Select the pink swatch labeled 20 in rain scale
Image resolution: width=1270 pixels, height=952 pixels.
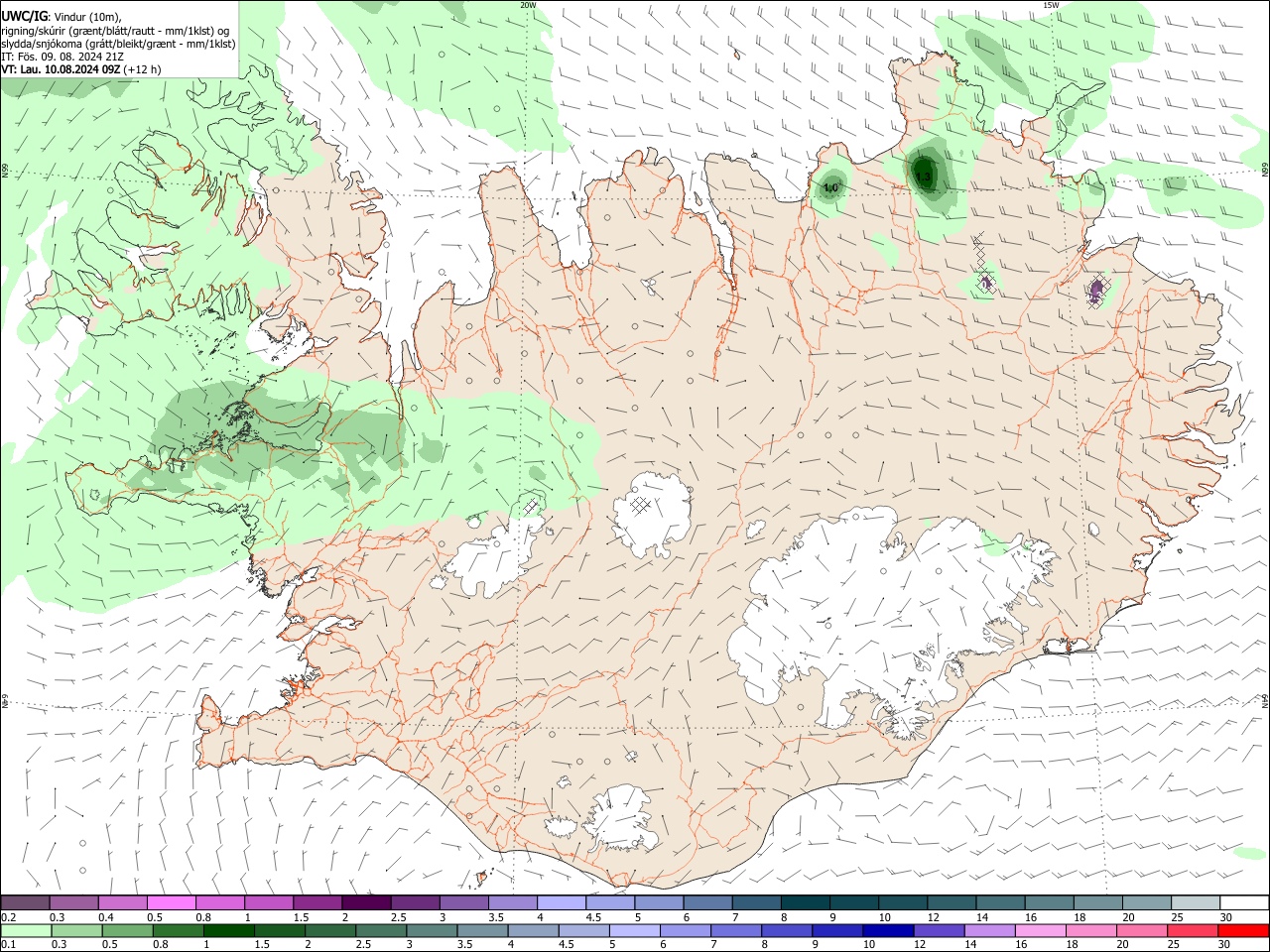tap(1141, 931)
